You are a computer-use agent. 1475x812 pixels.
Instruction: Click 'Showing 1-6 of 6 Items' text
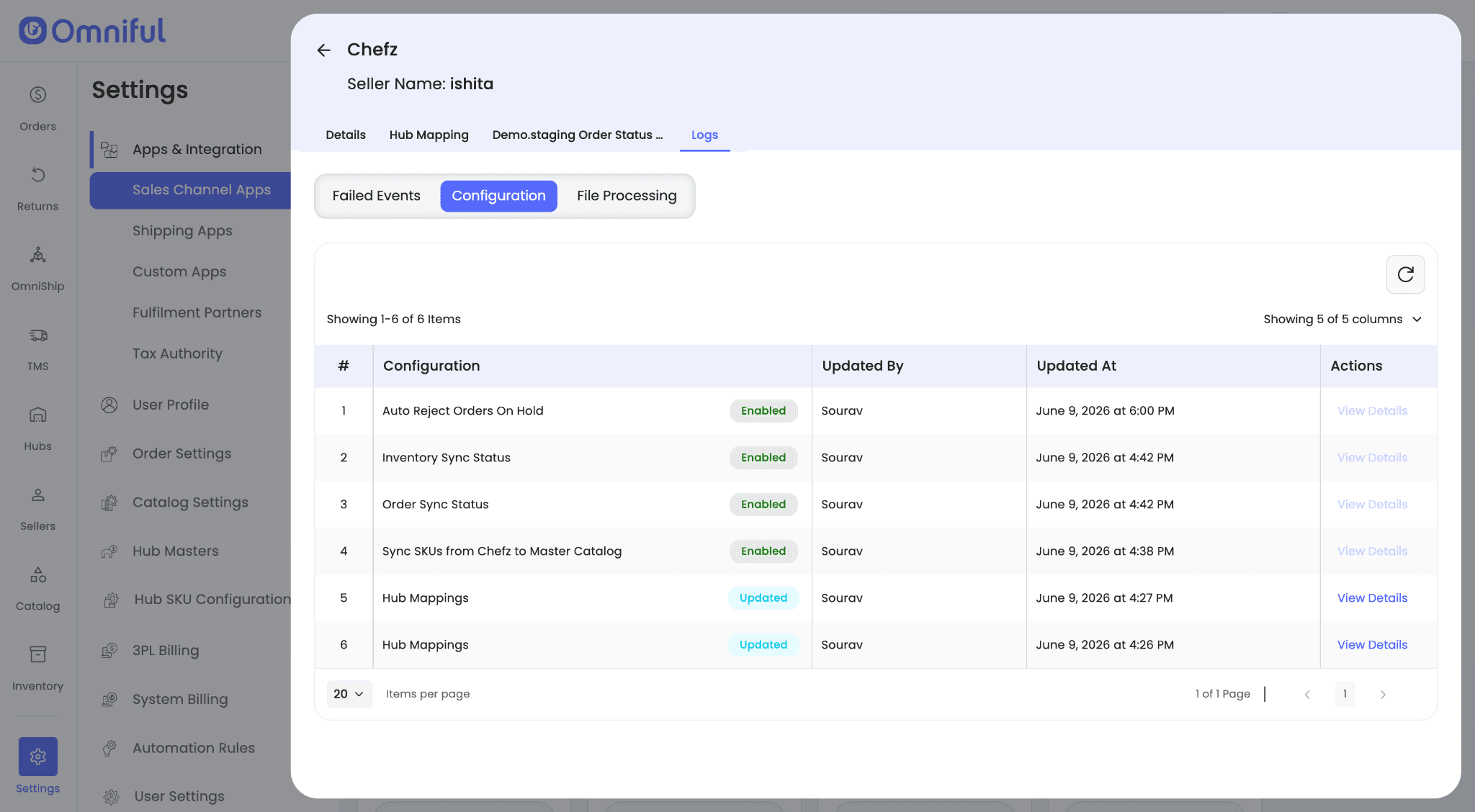[x=393, y=319]
